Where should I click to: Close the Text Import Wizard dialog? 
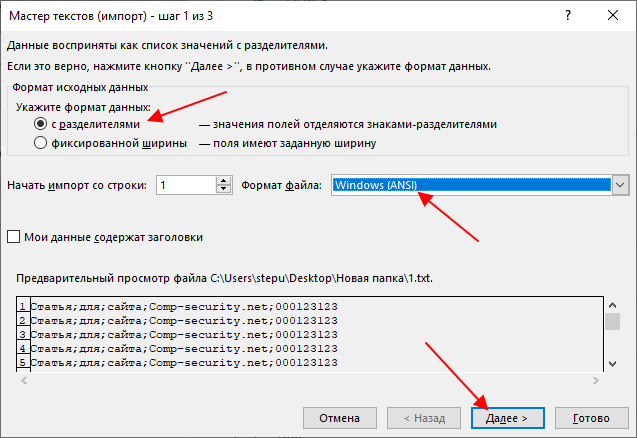pyautogui.click(x=613, y=15)
